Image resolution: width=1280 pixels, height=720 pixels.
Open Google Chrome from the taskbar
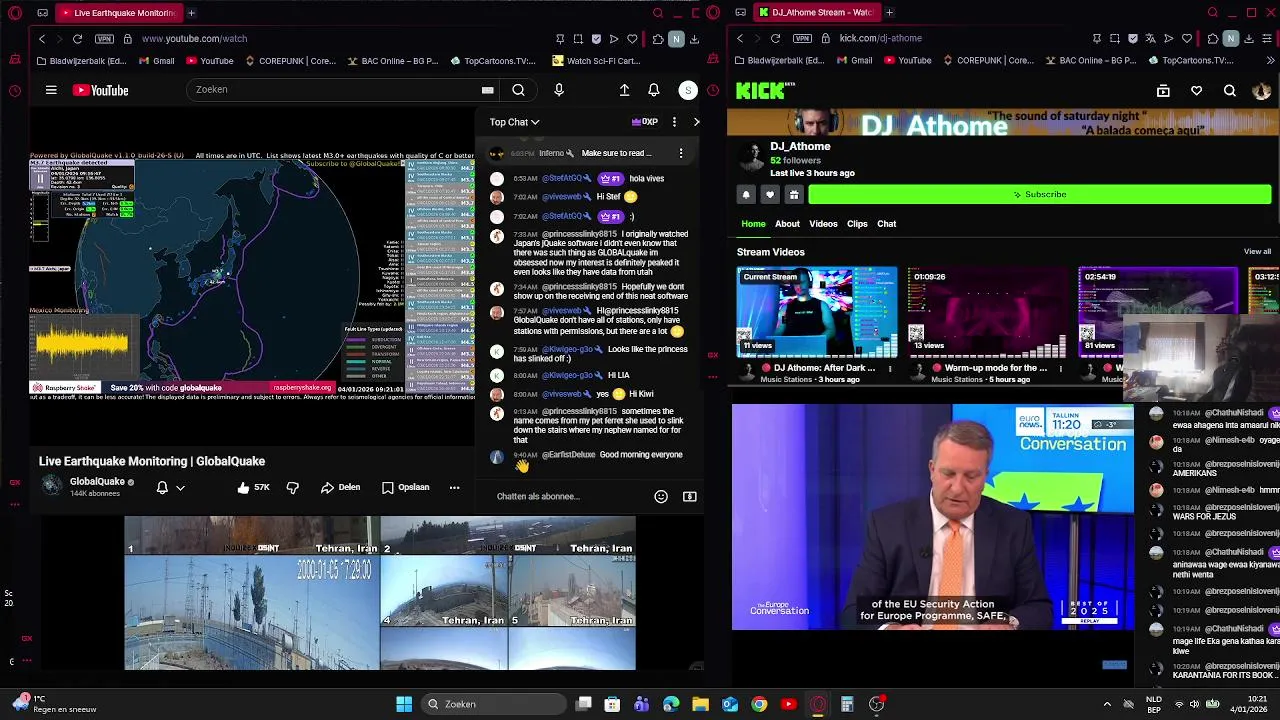pos(759,704)
